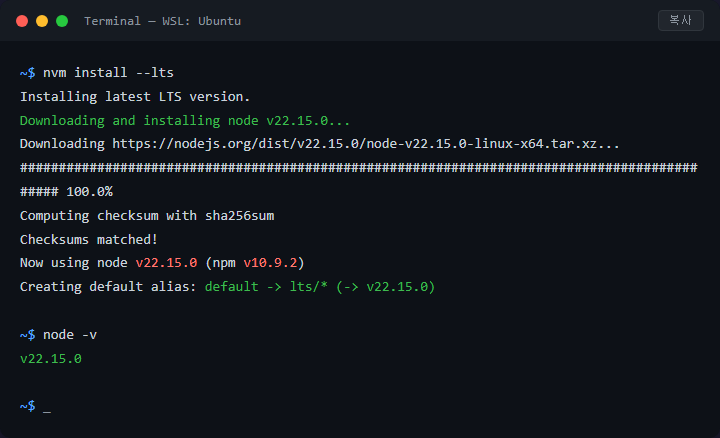Click the blinking cursor at the last prompt
The width and height of the screenshot is (720, 438).
[x=47, y=410]
